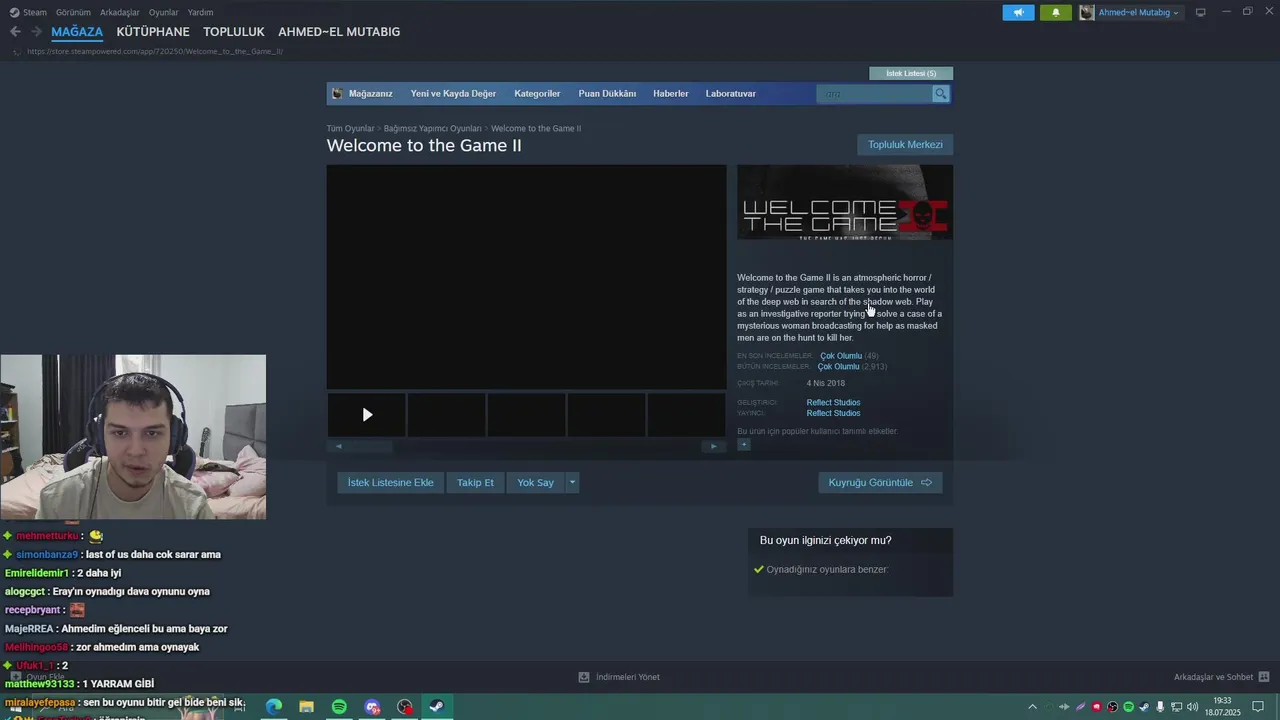Open the AHMED-EL MUTABIG profile tab
The image size is (1280, 720).
[339, 32]
